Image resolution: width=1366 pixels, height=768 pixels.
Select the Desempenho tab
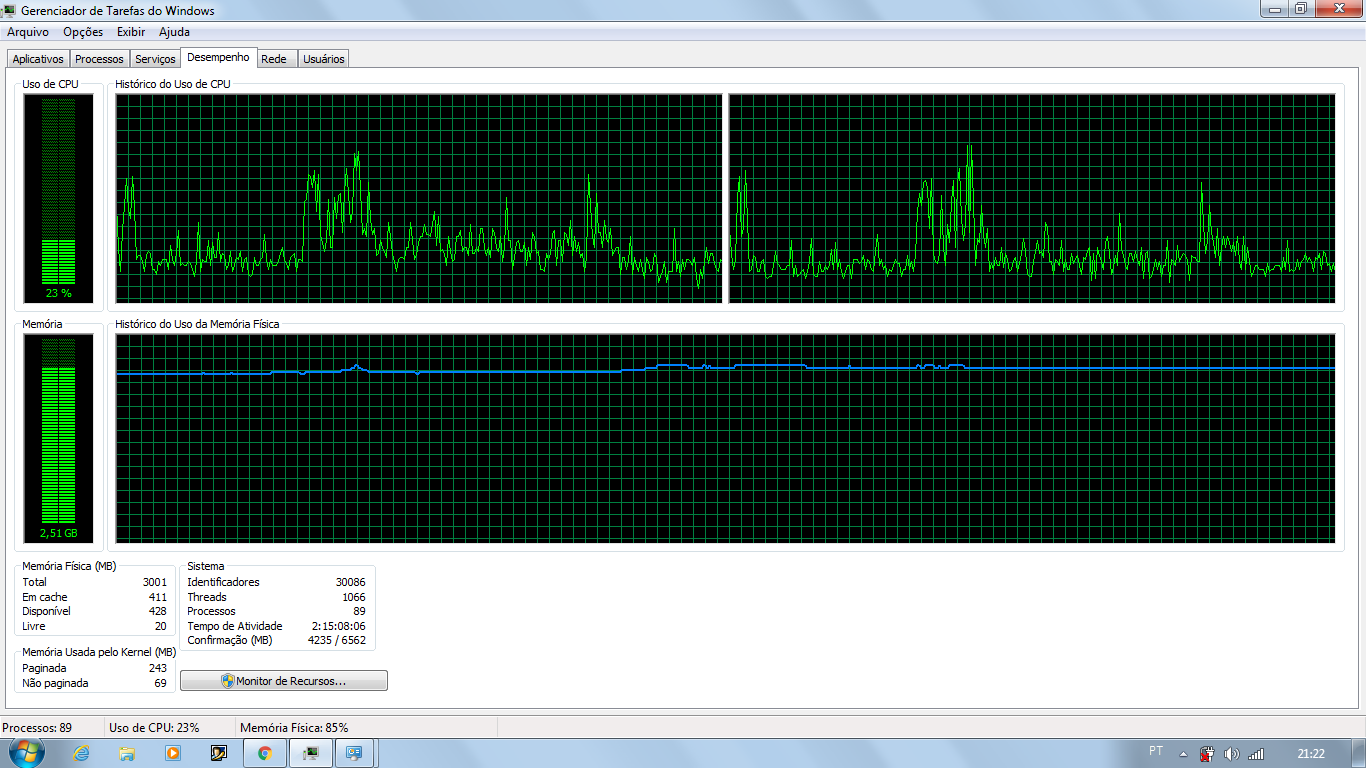218,57
